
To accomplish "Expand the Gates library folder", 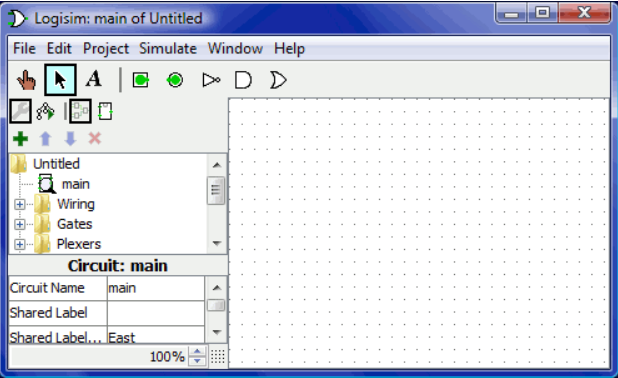I will pos(19,224).
